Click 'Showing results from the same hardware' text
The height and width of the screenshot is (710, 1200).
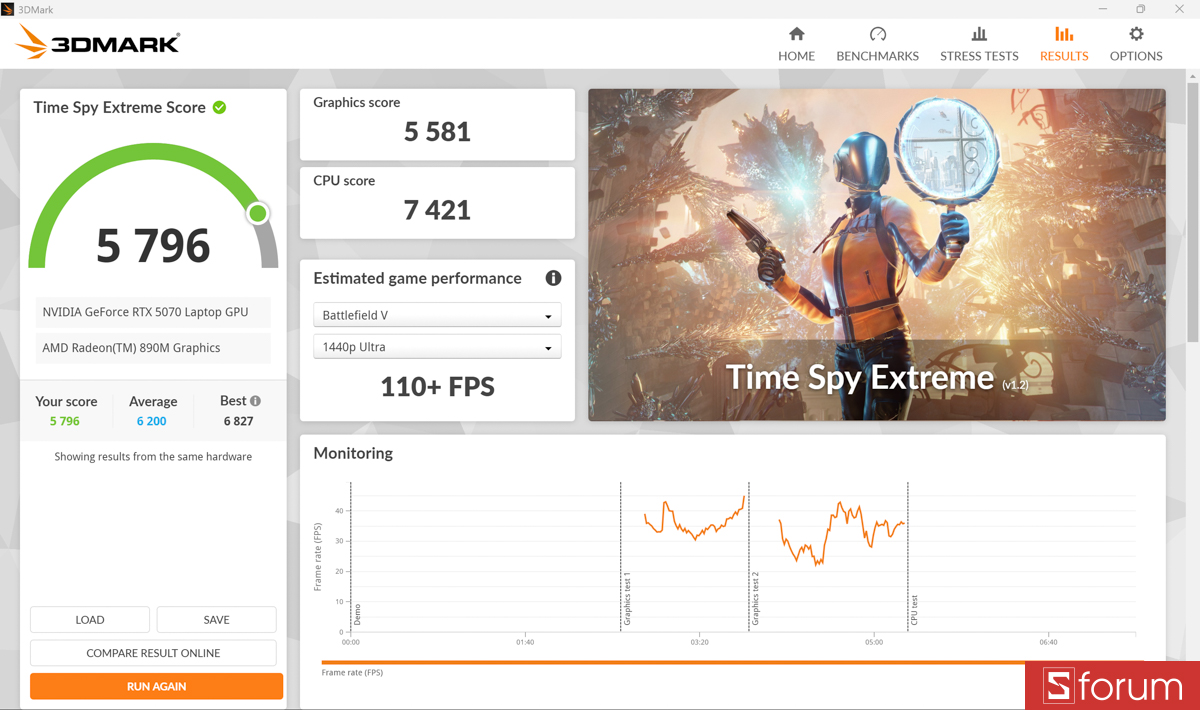tap(153, 457)
